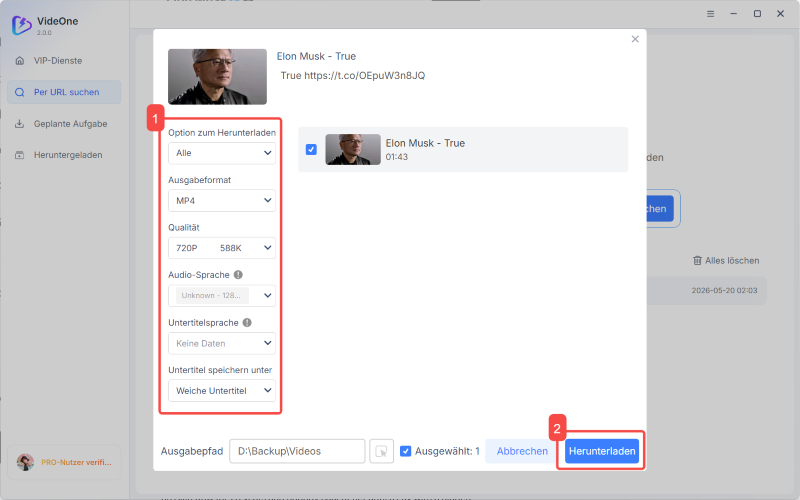This screenshot has height=500, width=800.
Task: Open VIP-Dienste in the sidebar
Action: pyautogui.click(x=64, y=61)
